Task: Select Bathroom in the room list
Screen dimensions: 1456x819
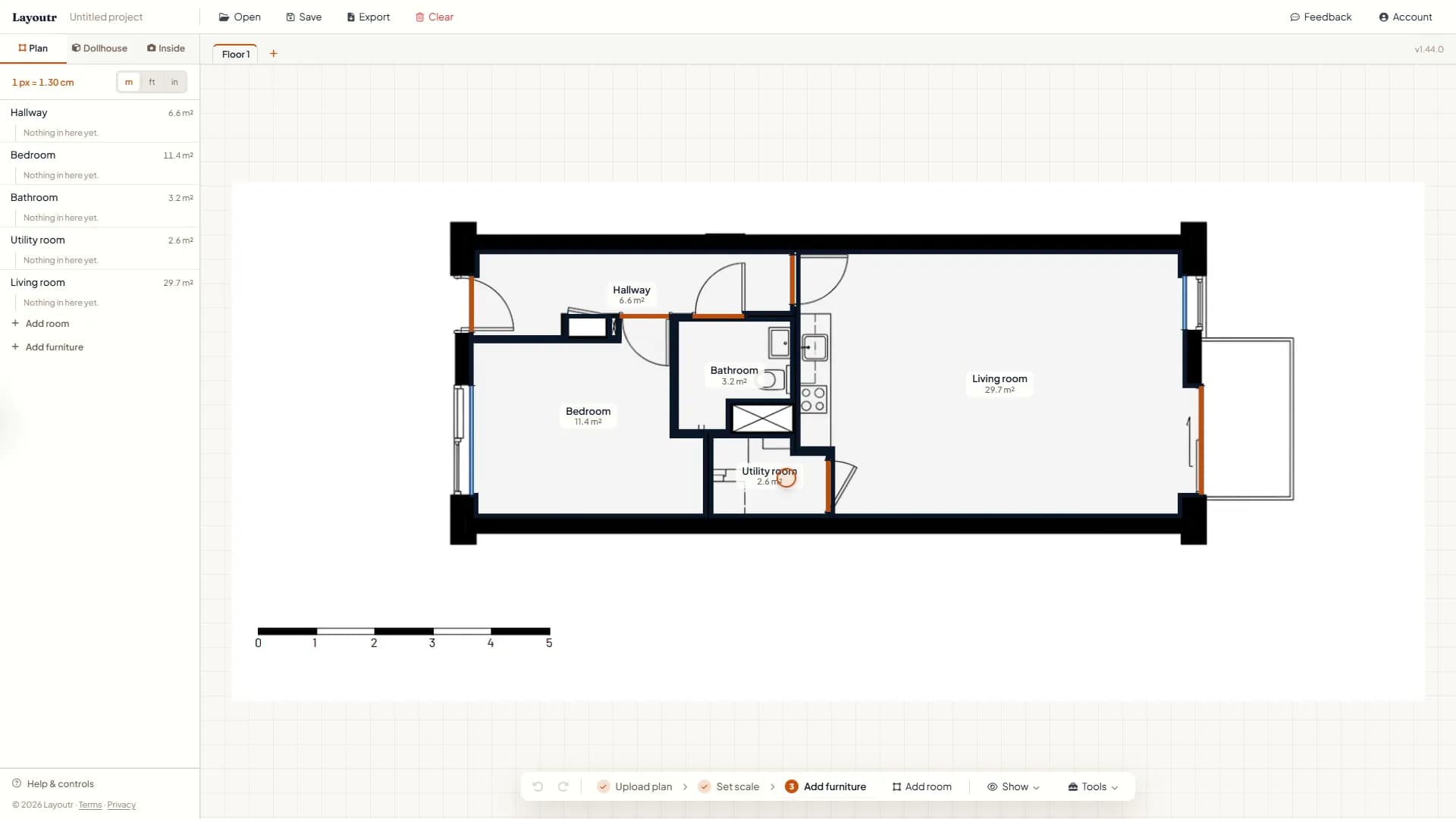Action: click(100, 198)
